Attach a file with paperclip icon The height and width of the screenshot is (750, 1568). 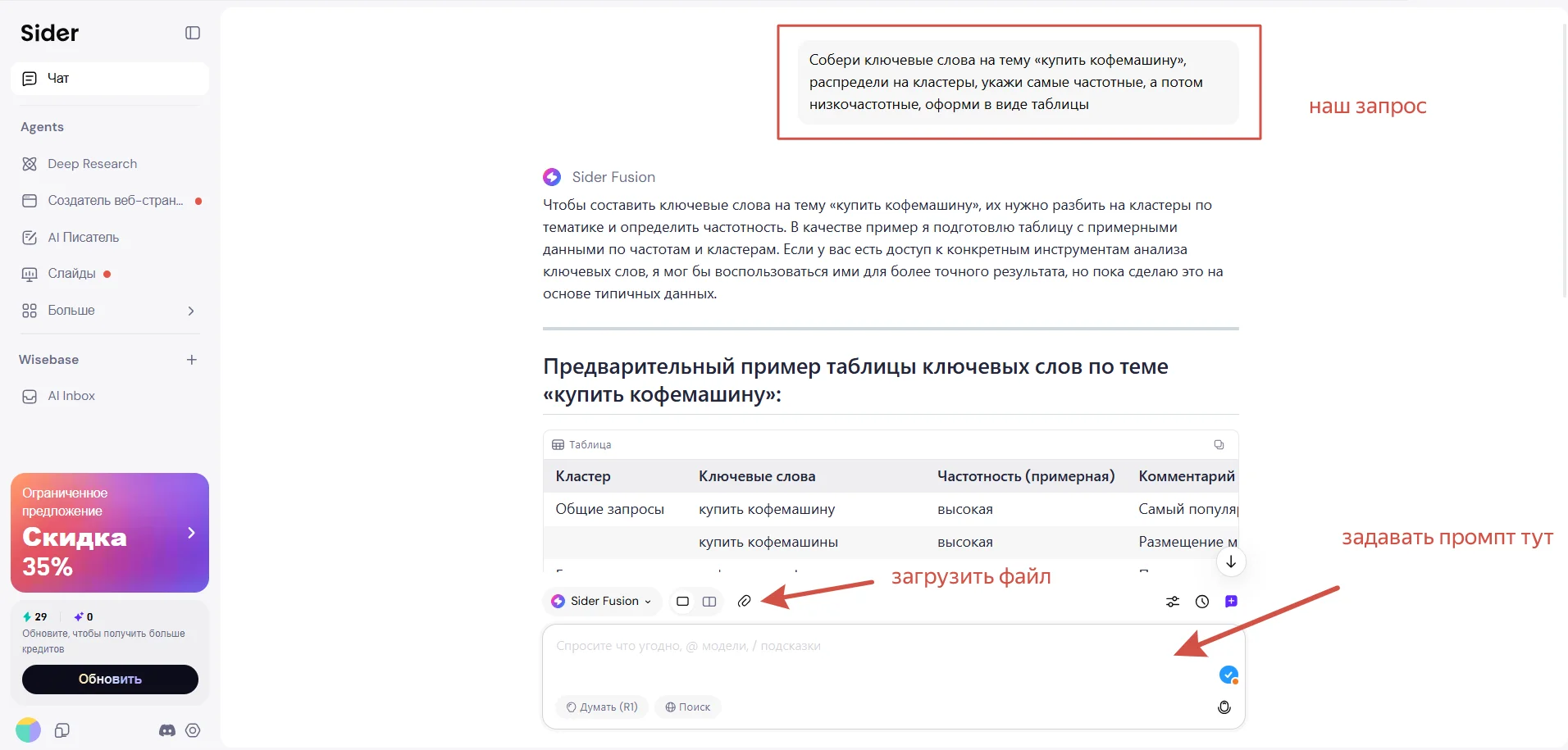coord(745,601)
